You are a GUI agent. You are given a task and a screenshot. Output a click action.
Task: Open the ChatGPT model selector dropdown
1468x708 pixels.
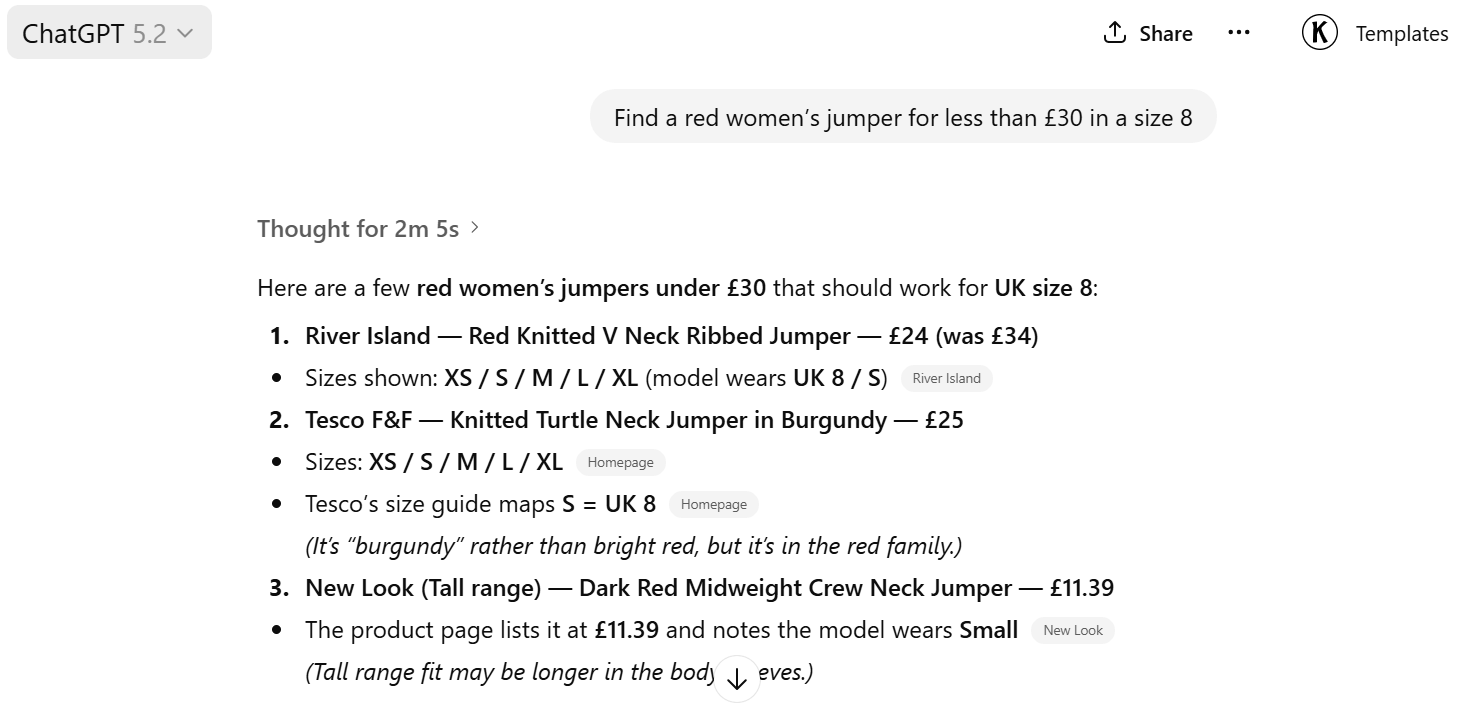click(108, 32)
